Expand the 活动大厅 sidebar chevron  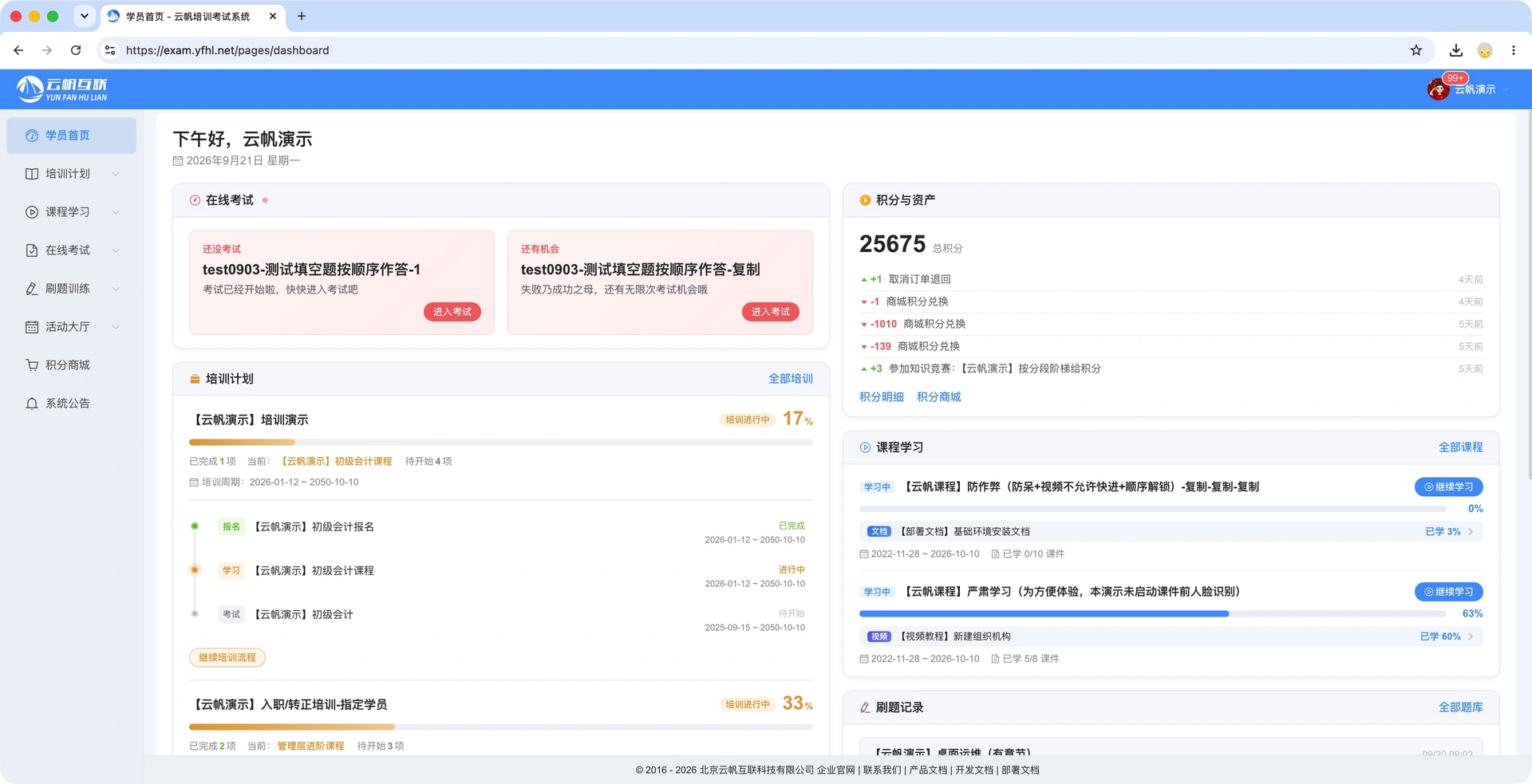pyautogui.click(x=116, y=327)
